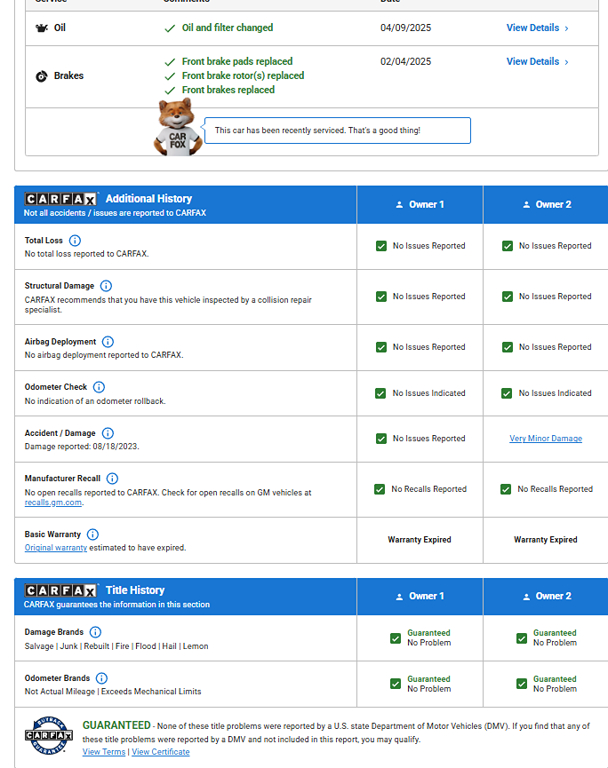This screenshot has height=768, width=608.
Task: Click Owner 1 Damage Brands guaranteed checkmark
Action: point(396,638)
